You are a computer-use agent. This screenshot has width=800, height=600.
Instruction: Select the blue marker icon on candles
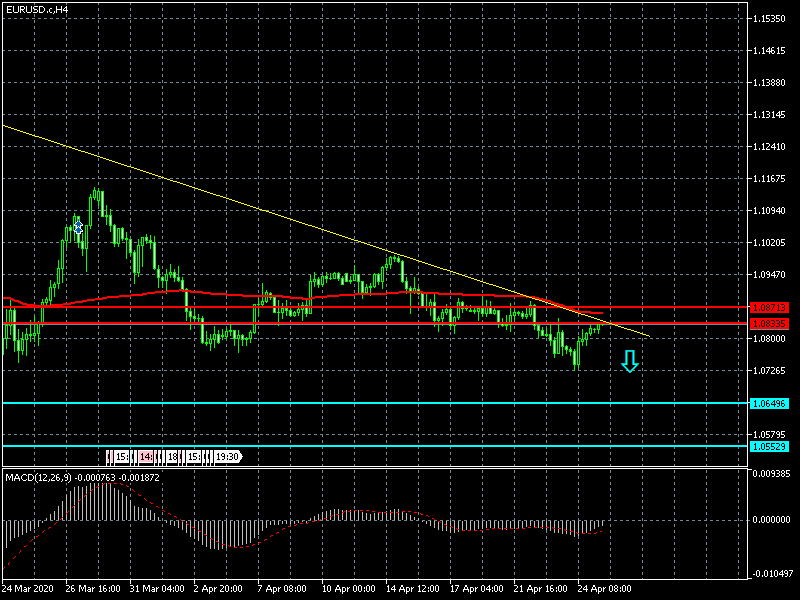(x=78, y=228)
